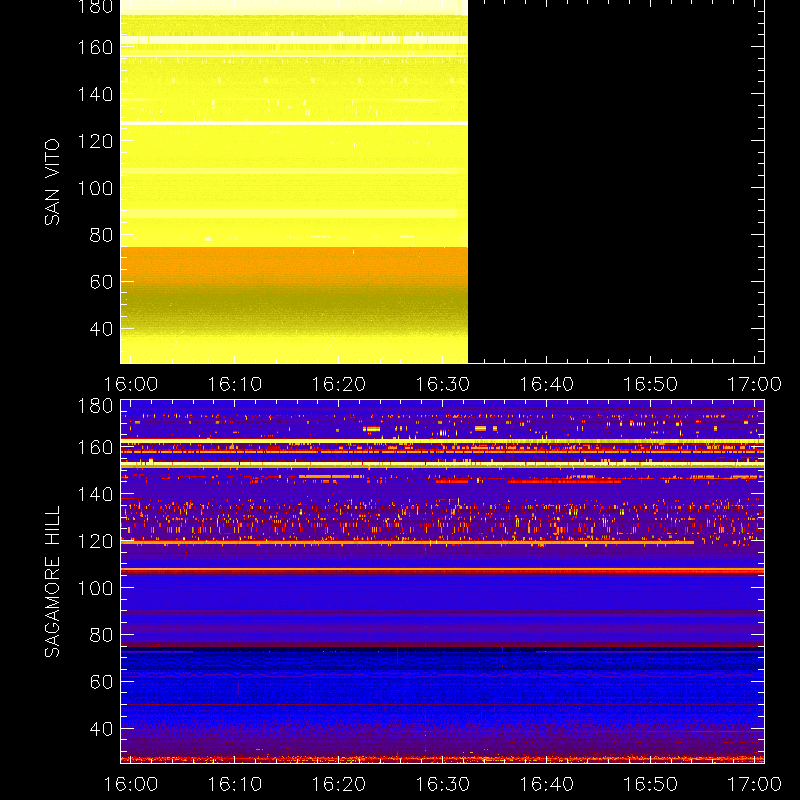Click the 140 tick label on Sagamore Hill axis
Image resolution: width=800 pixels, height=800 pixels.
tap(95, 494)
